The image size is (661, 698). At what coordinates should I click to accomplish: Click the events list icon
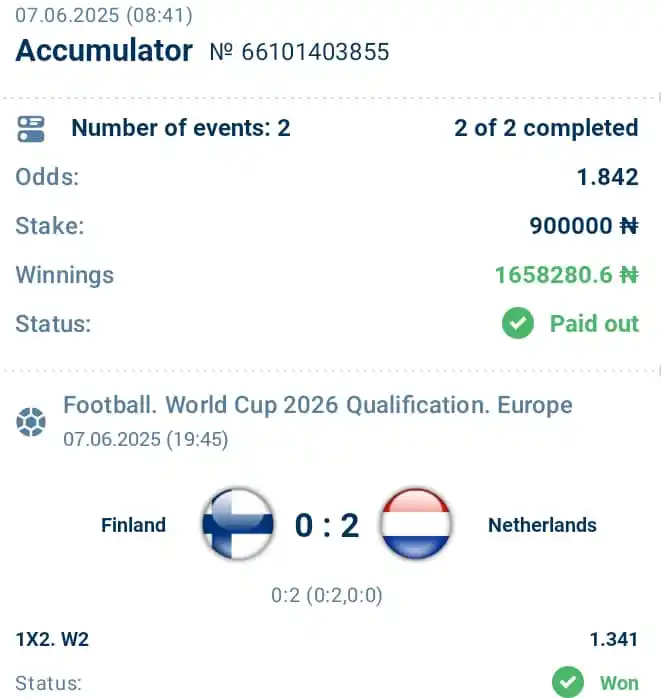click(x=31, y=129)
